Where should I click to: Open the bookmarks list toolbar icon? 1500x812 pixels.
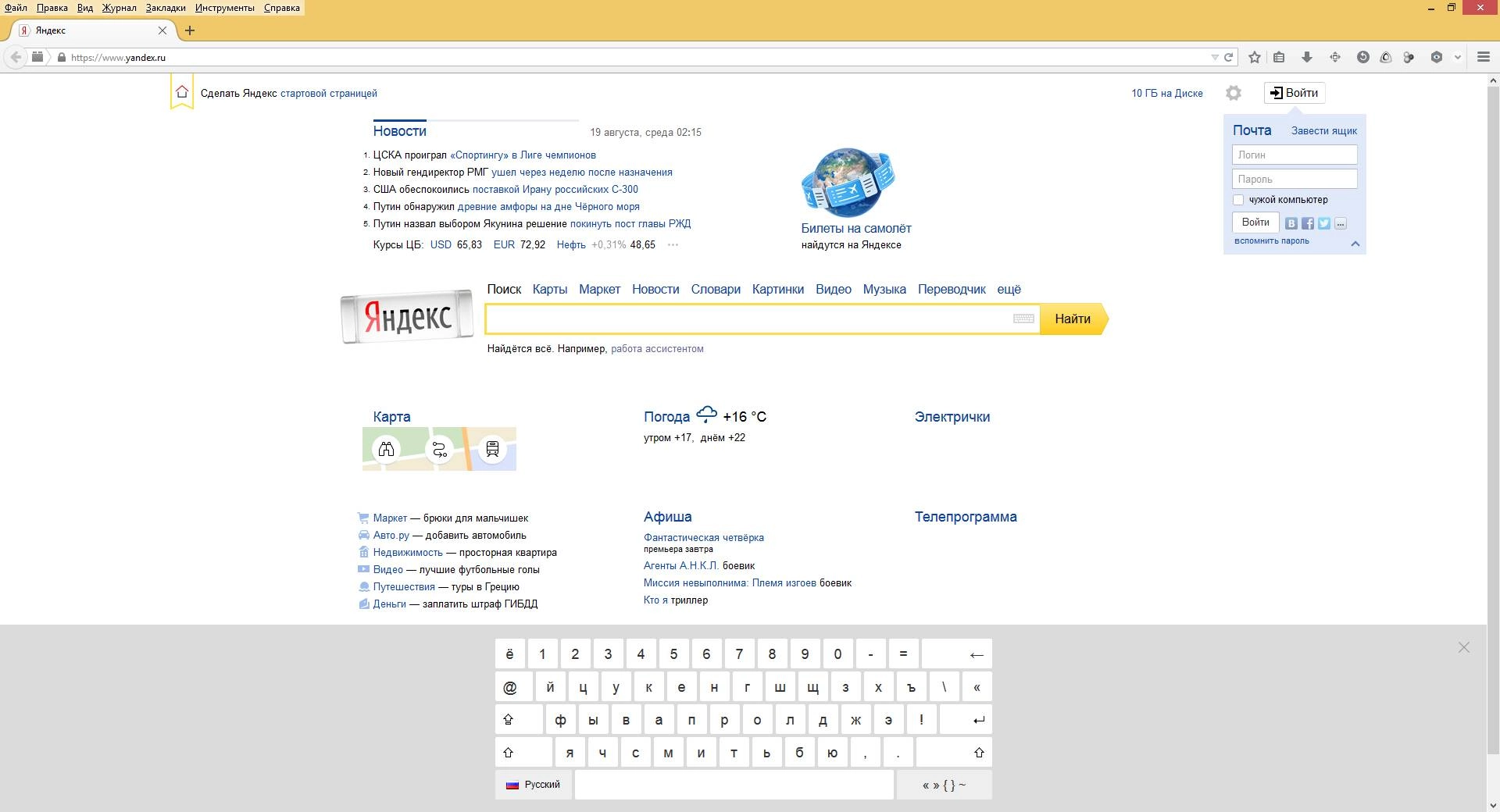[1279, 57]
